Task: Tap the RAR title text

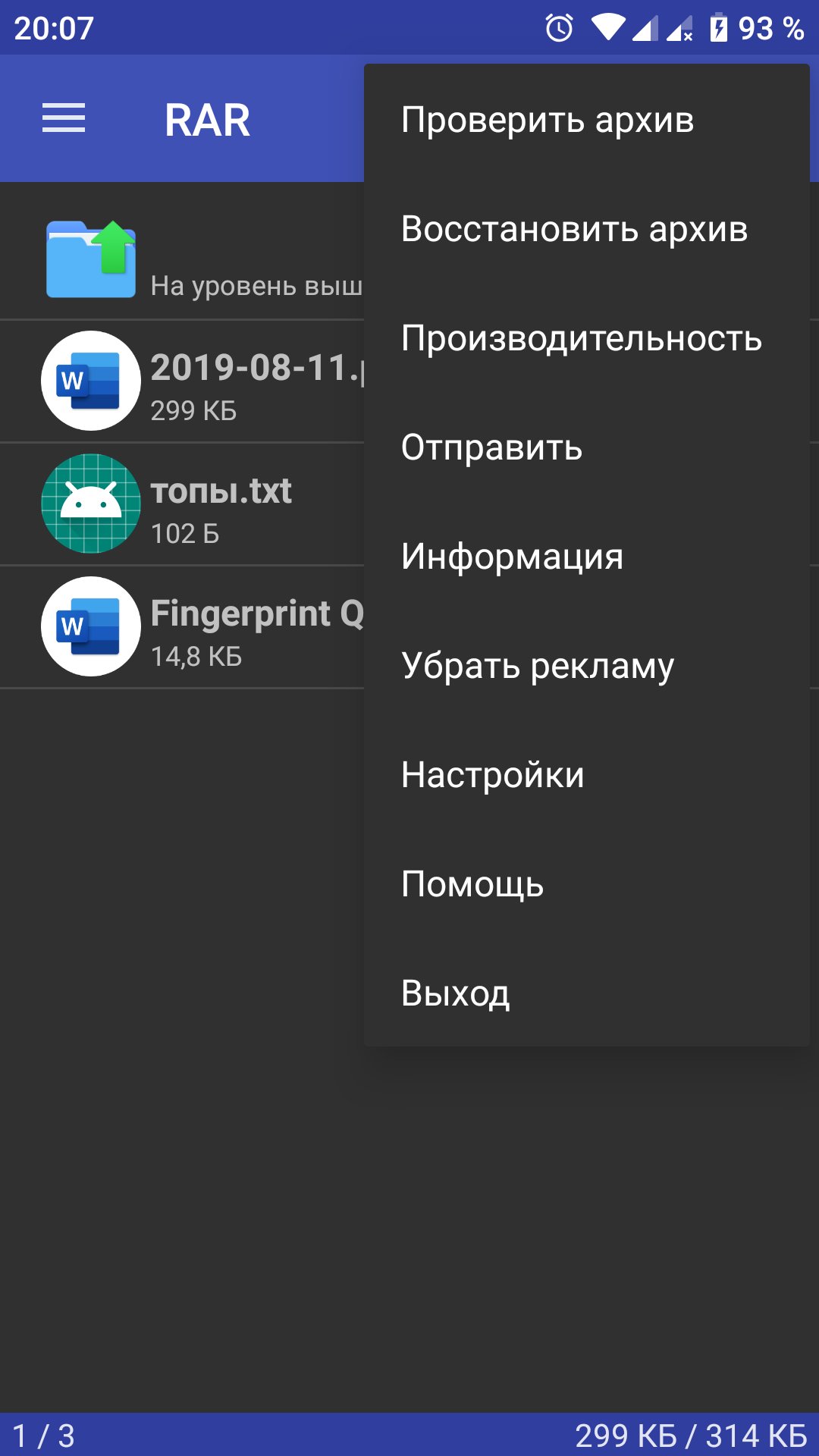Action: coord(207,120)
